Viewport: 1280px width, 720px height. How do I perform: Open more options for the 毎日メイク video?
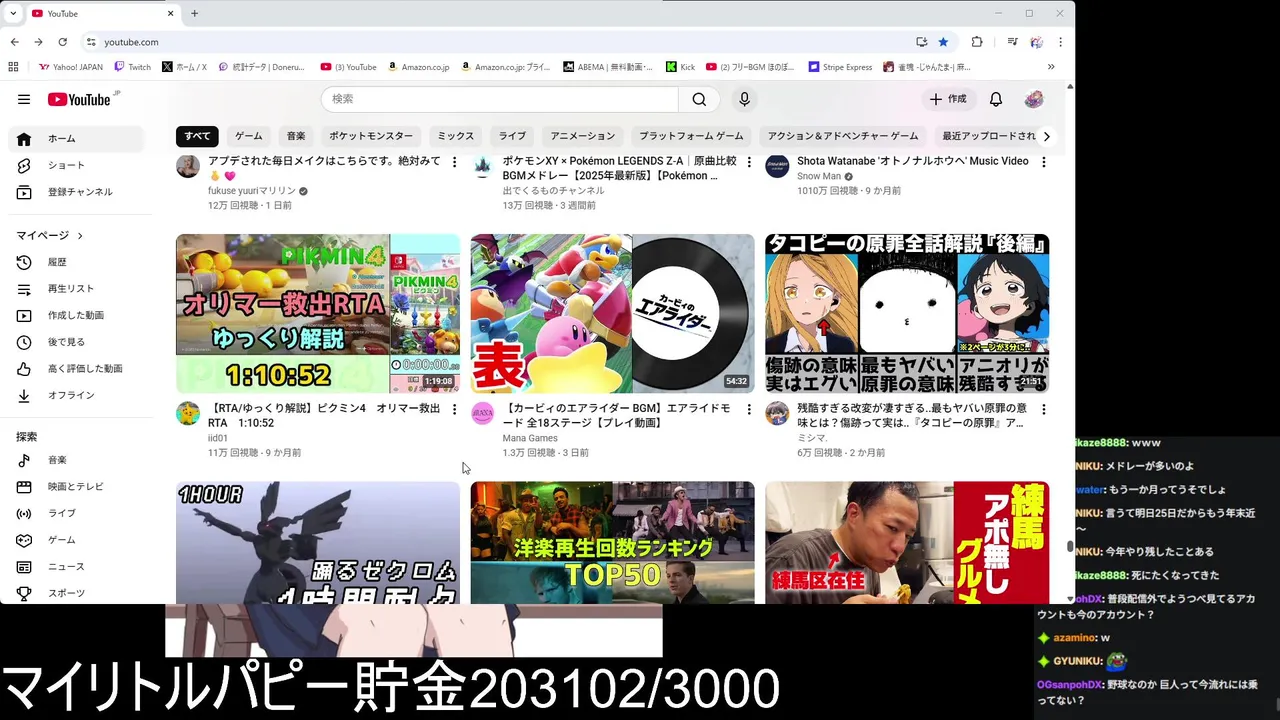click(x=454, y=162)
